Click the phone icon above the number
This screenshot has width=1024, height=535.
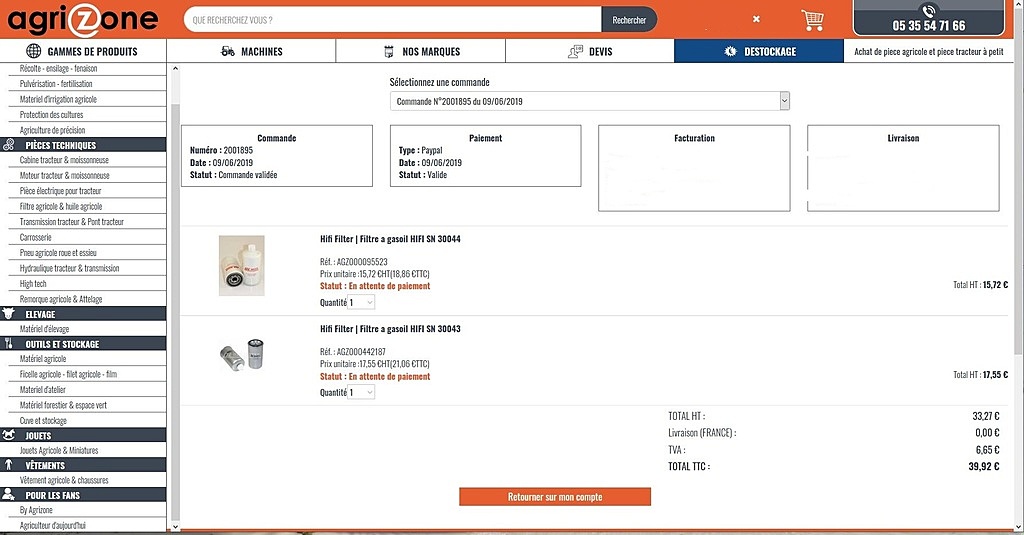click(x=929, y=10)
